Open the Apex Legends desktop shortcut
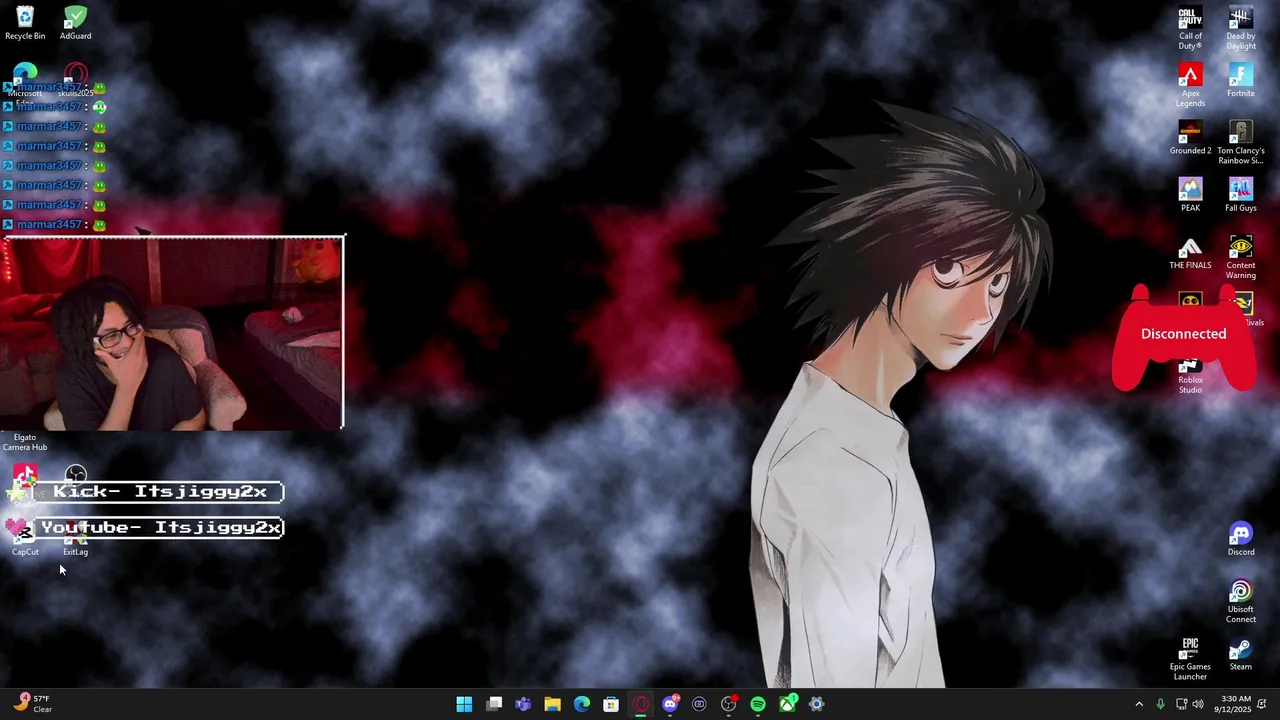This screenshot has width=1280, height=720. click(1190, 85)
